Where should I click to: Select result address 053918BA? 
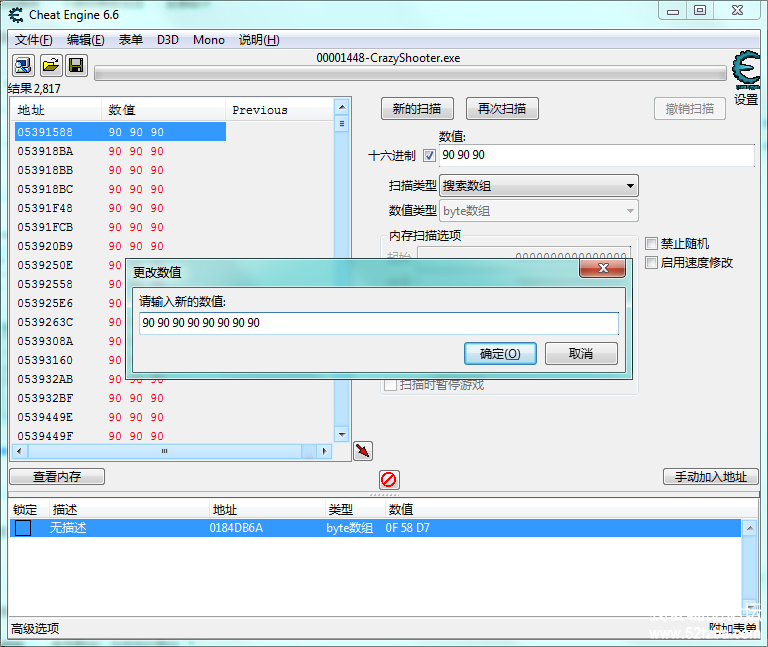click(x=45, y=151)
